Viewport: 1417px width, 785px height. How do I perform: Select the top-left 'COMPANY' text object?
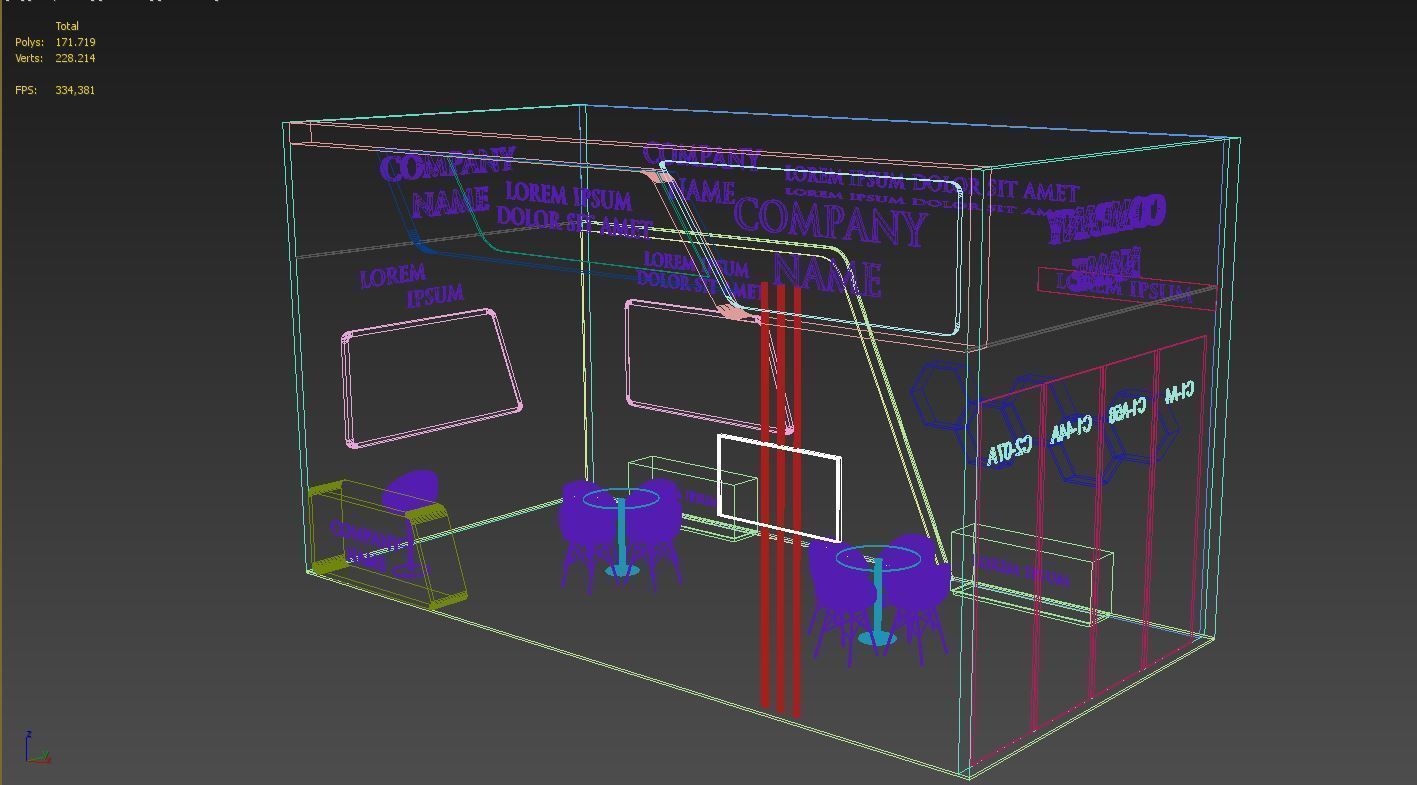tap(447, 165)
